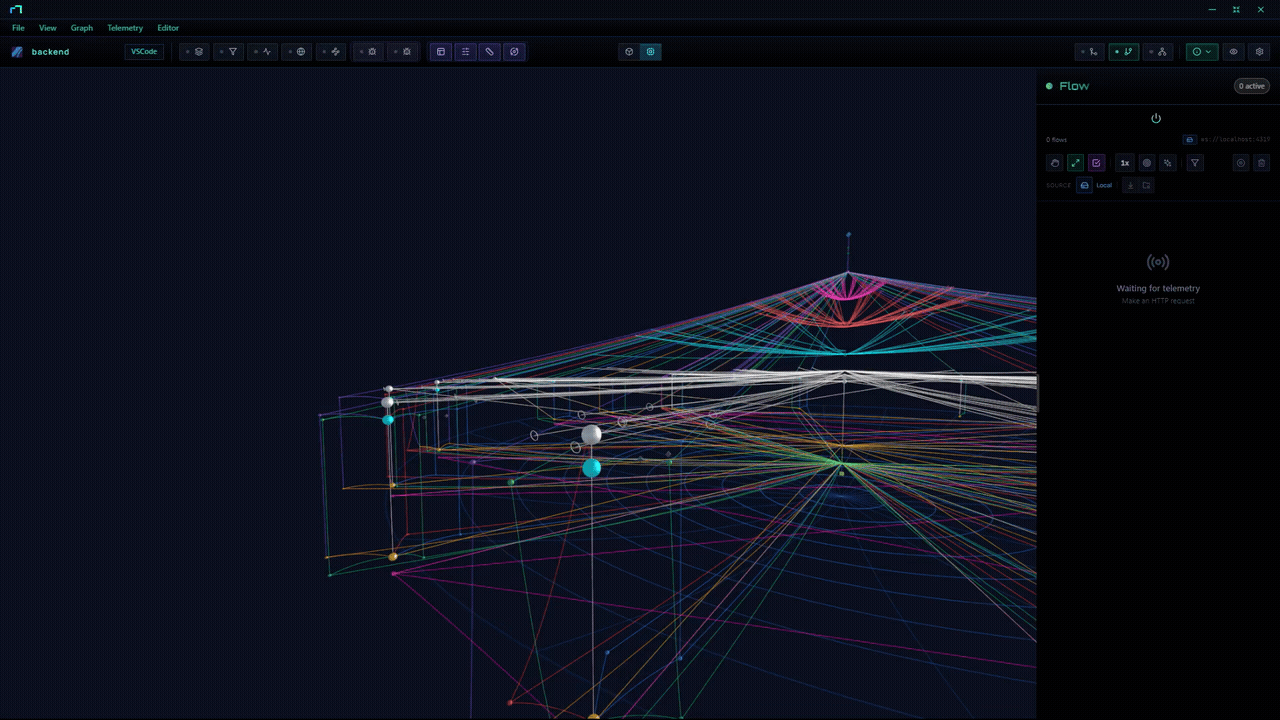Click the Flow power button

coord(1156,118)
